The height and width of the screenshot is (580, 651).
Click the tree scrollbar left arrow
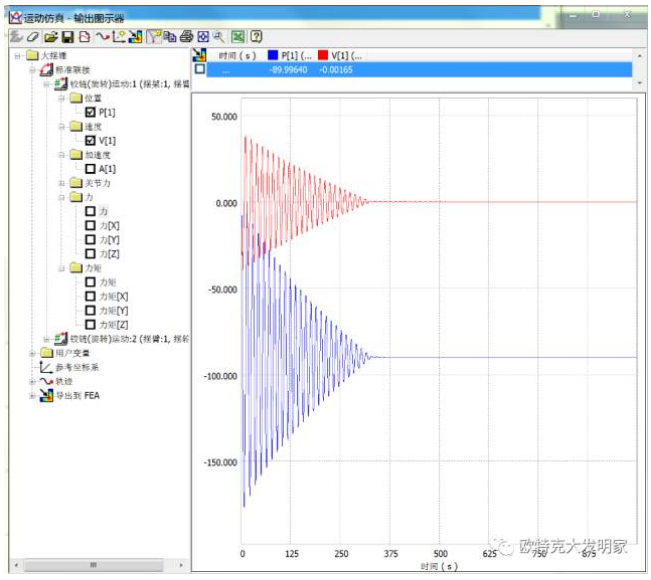(x=16, y=565)
